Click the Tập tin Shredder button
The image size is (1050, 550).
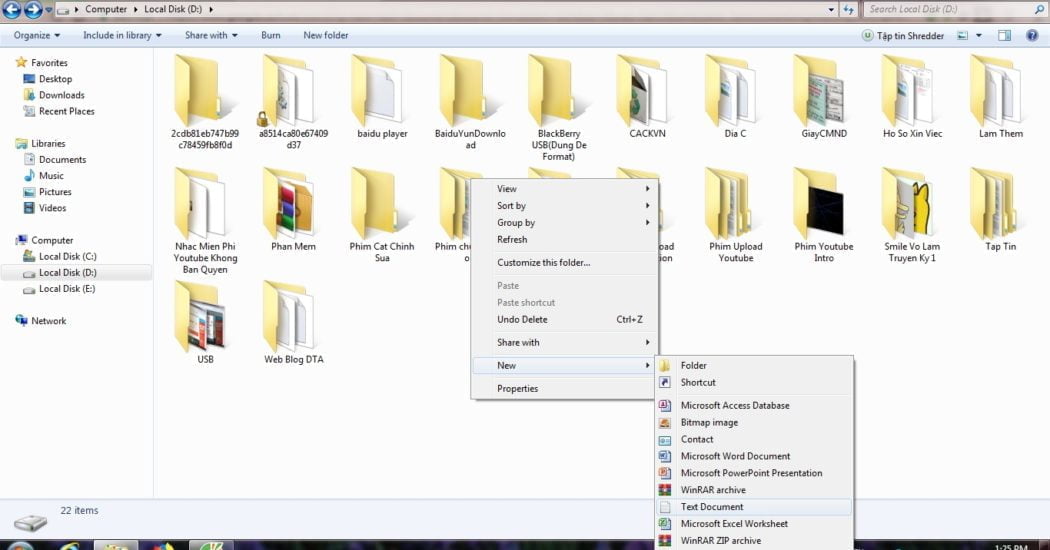pyautogui.click(x=903, y=36)
